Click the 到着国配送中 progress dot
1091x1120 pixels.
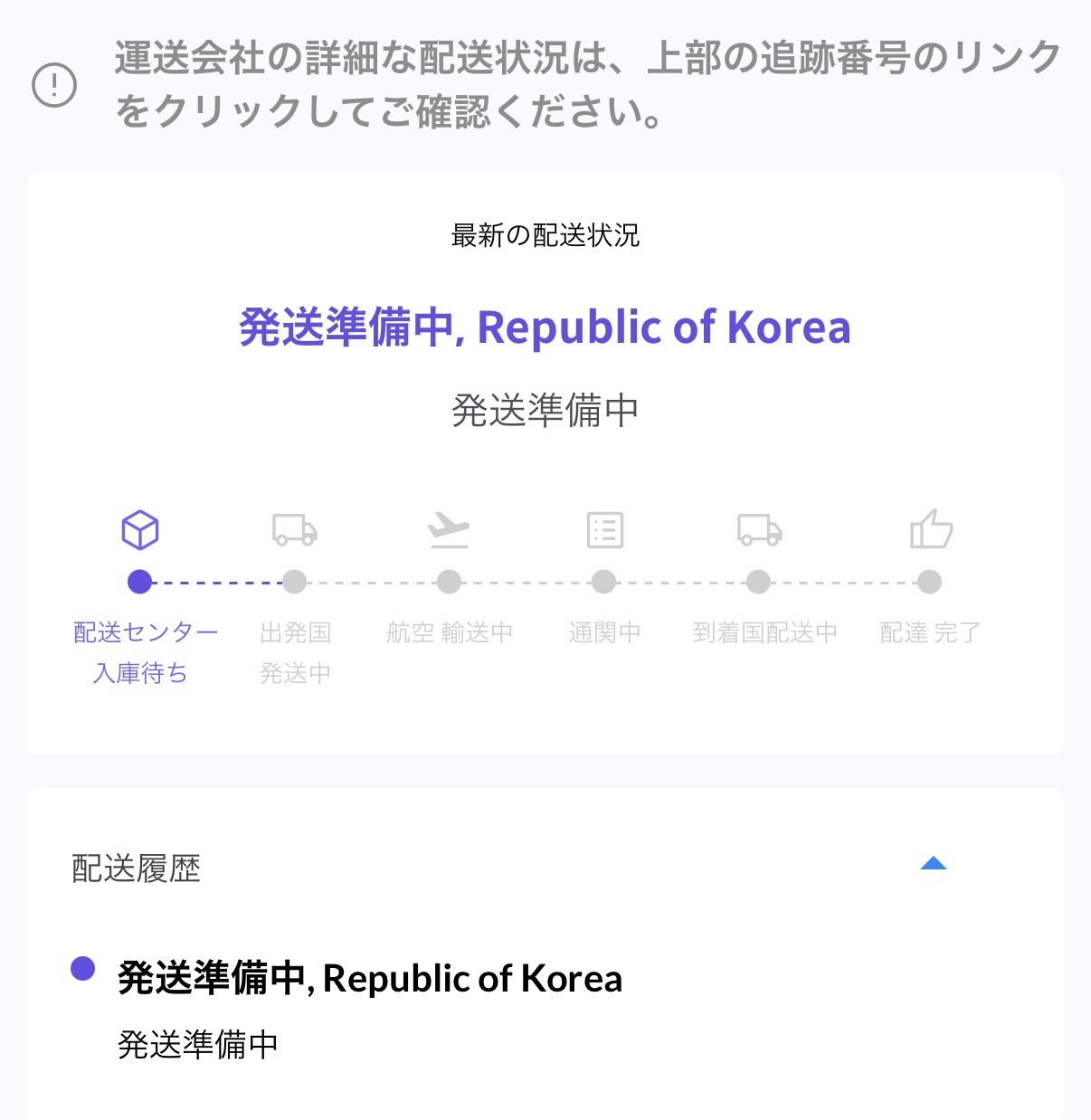tap(759, 582)
